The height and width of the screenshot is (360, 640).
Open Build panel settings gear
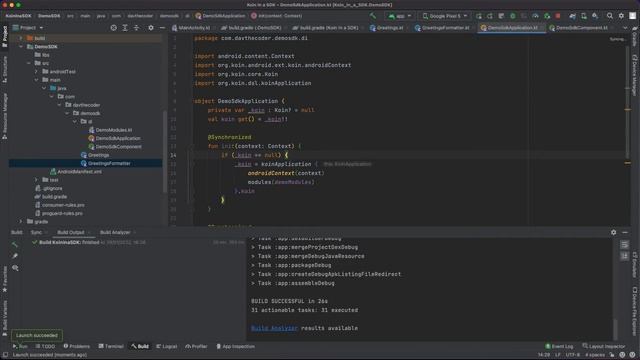(x=613, y=232)
